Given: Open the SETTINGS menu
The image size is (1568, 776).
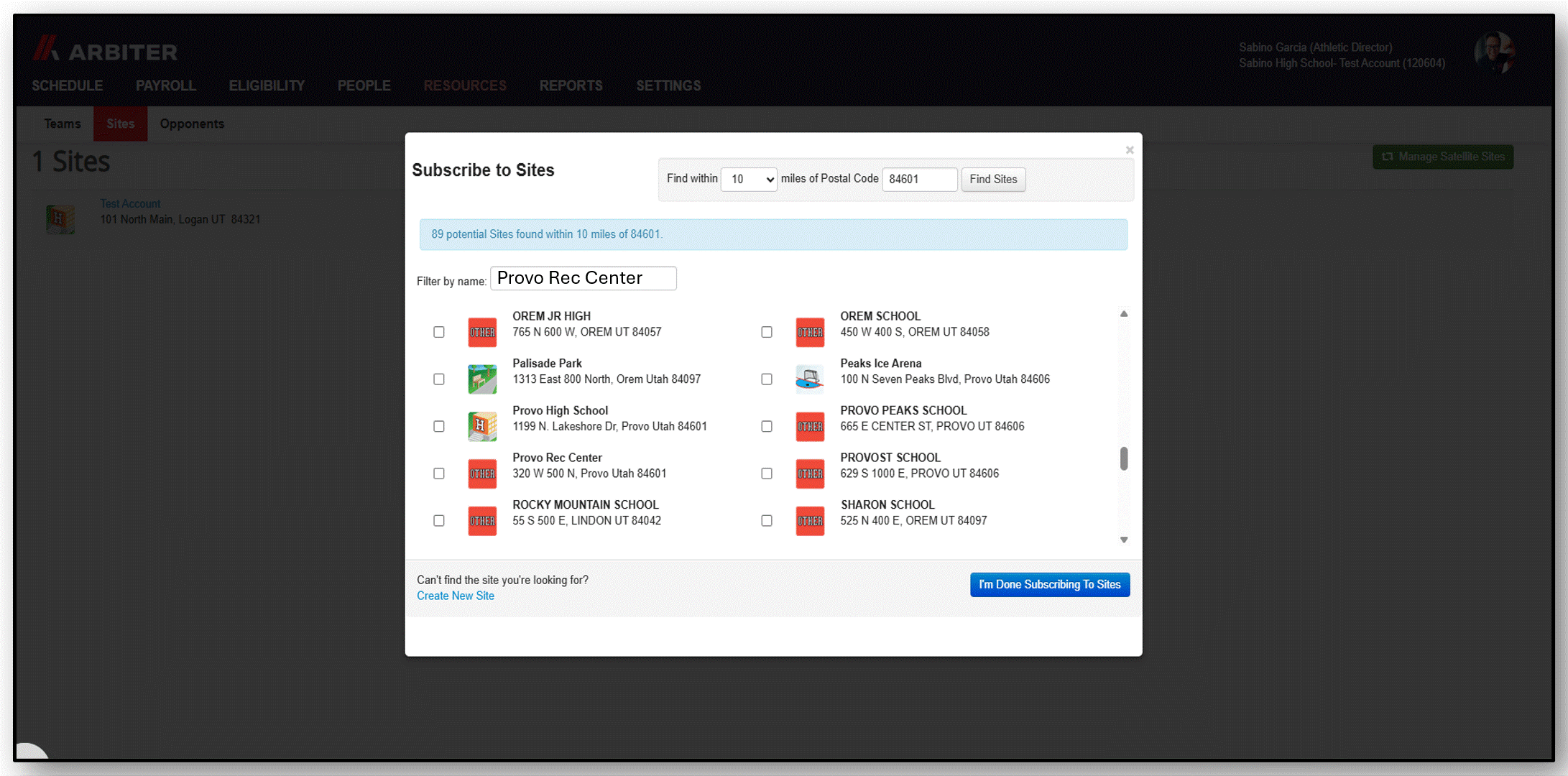Looking at the screenshot, I should (x=668, y=86).
